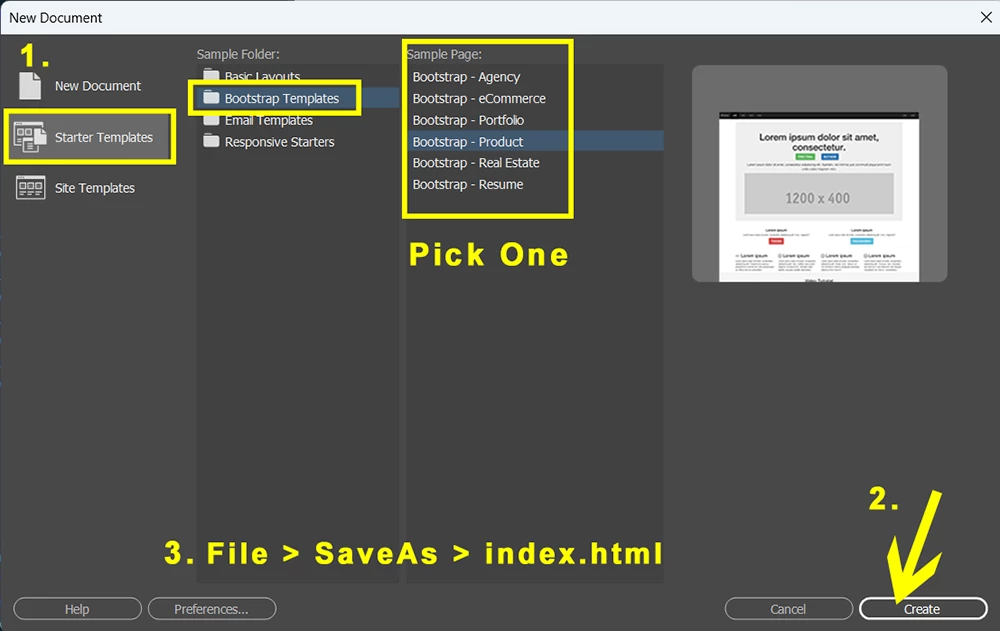Select the Starter Templates category
Viewport: 1000px width, 631px height.
click(x=89, y=137)
